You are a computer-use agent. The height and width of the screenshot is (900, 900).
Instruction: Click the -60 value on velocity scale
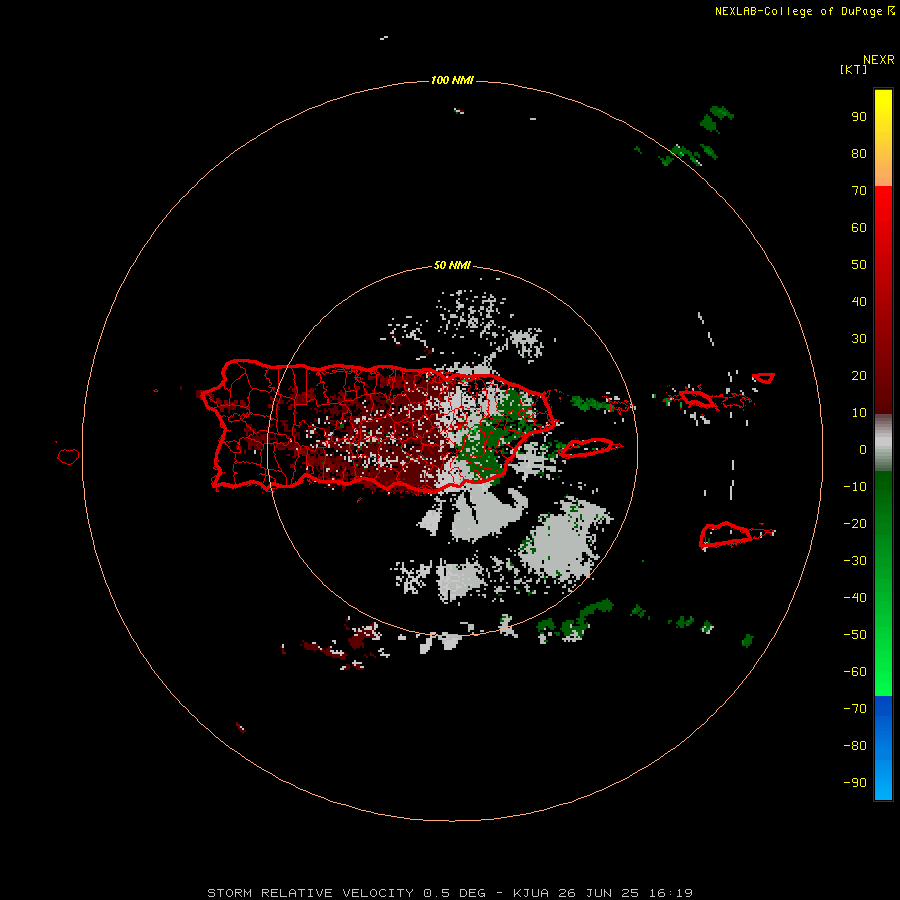855,672
